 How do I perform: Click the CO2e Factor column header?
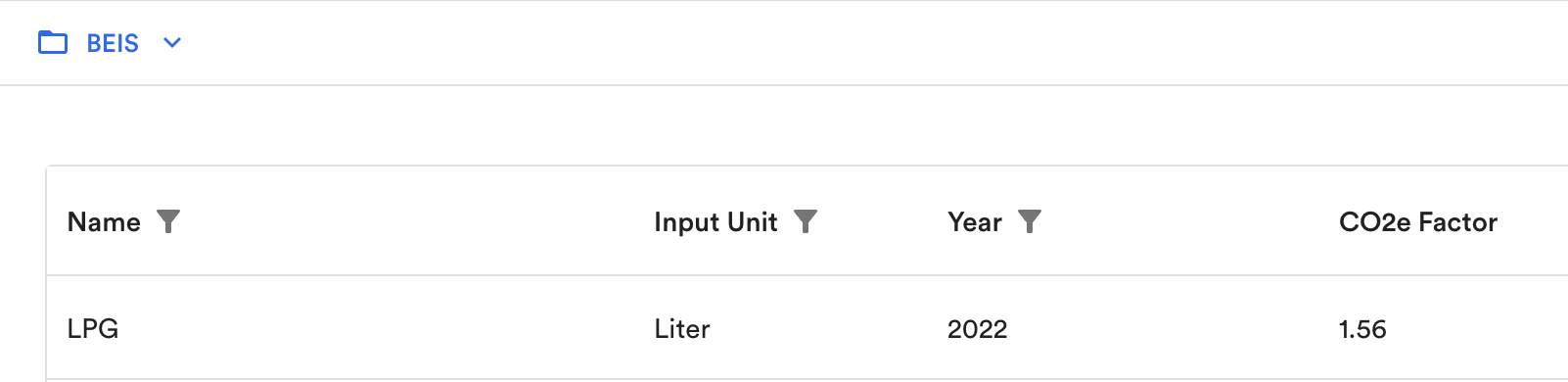click(x=1418, y=222)
